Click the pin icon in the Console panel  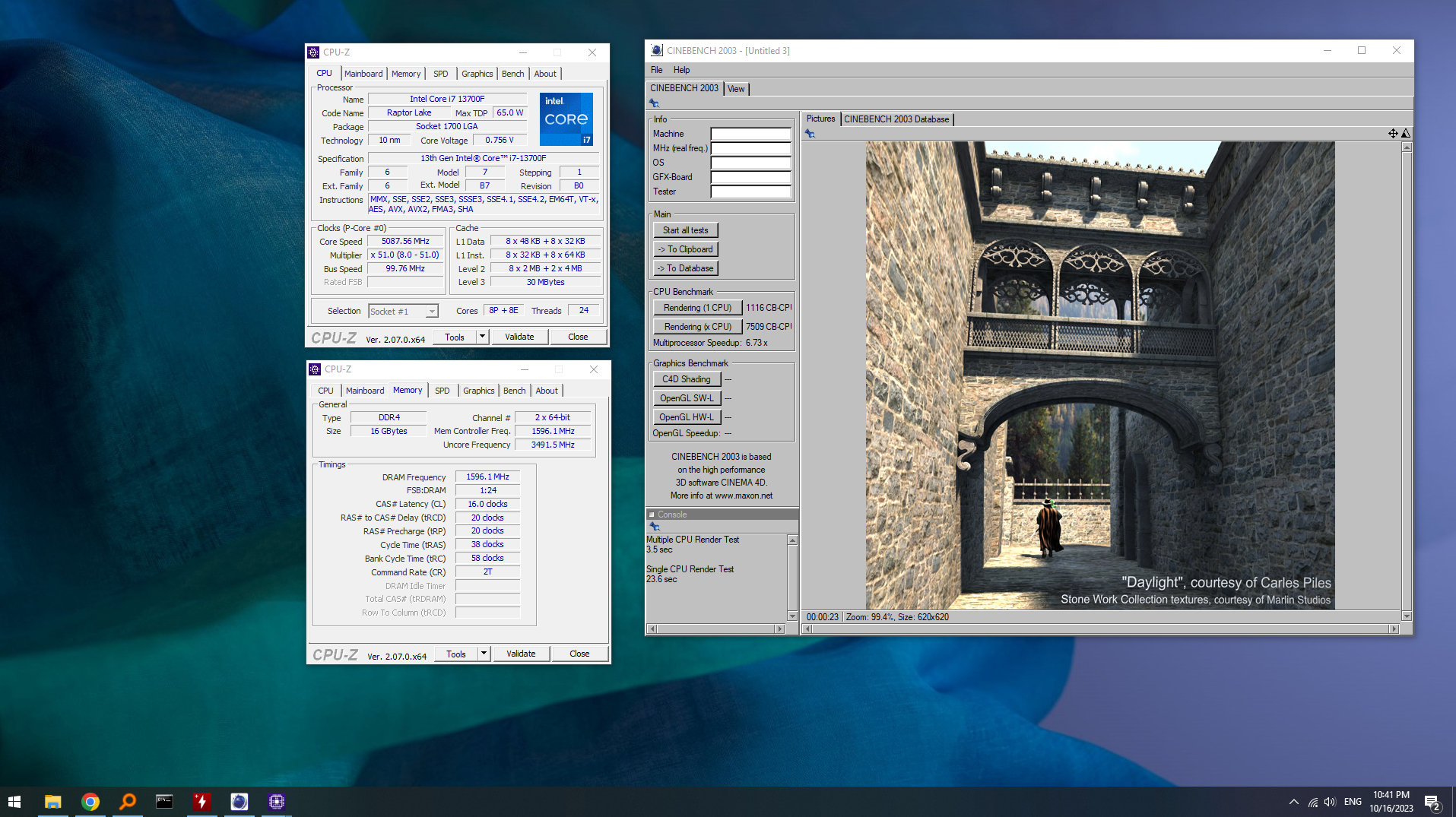point(654,527)
